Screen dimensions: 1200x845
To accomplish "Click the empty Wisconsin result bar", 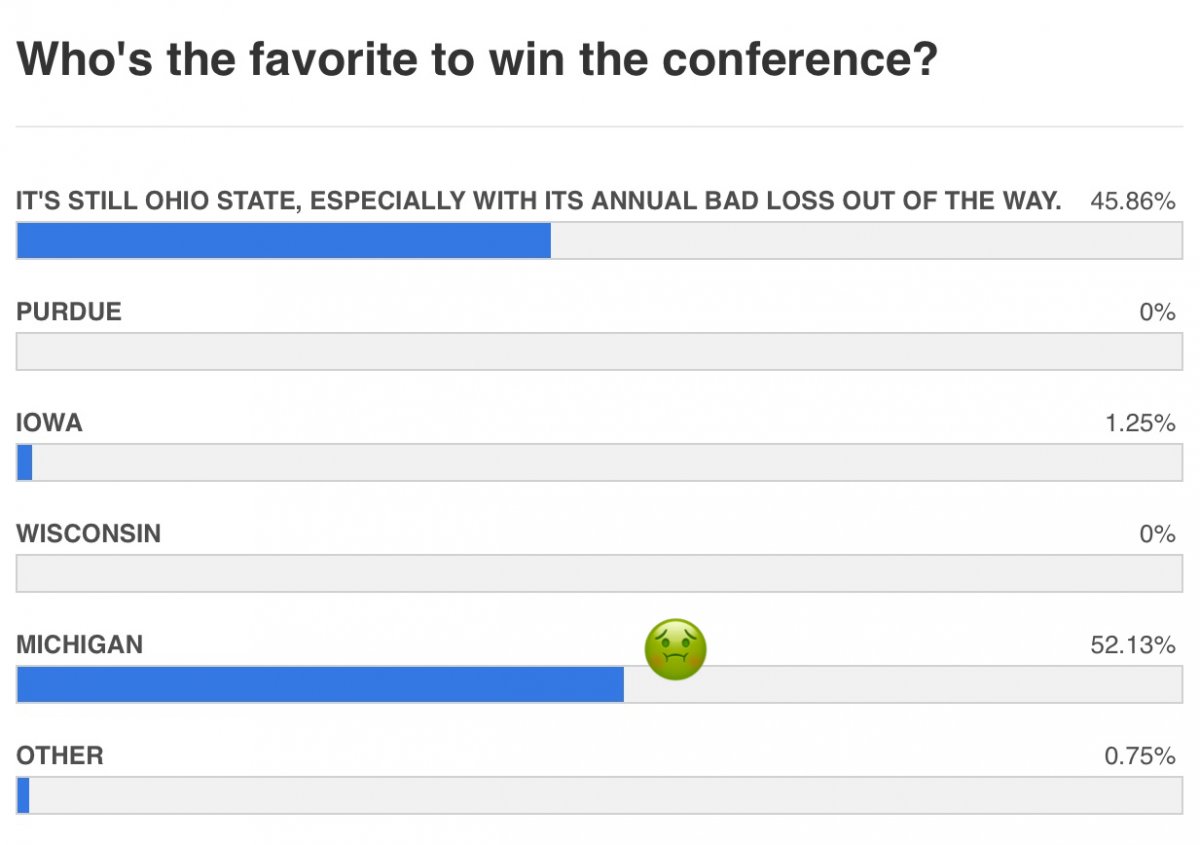I will click(599, 573).
